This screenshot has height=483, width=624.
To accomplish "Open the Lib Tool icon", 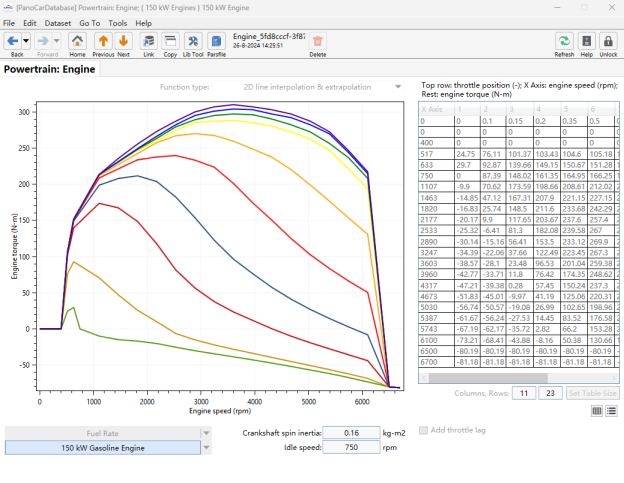I will (193, 41).
